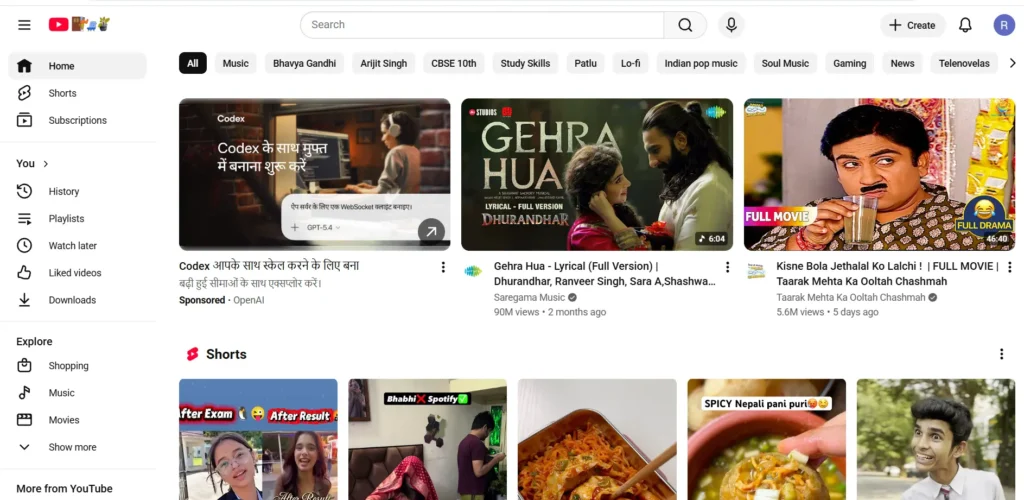Open the After Exam After Result short
This screenshot has height=500, width=1024.
pyautogui.click(x=258, y=439)
